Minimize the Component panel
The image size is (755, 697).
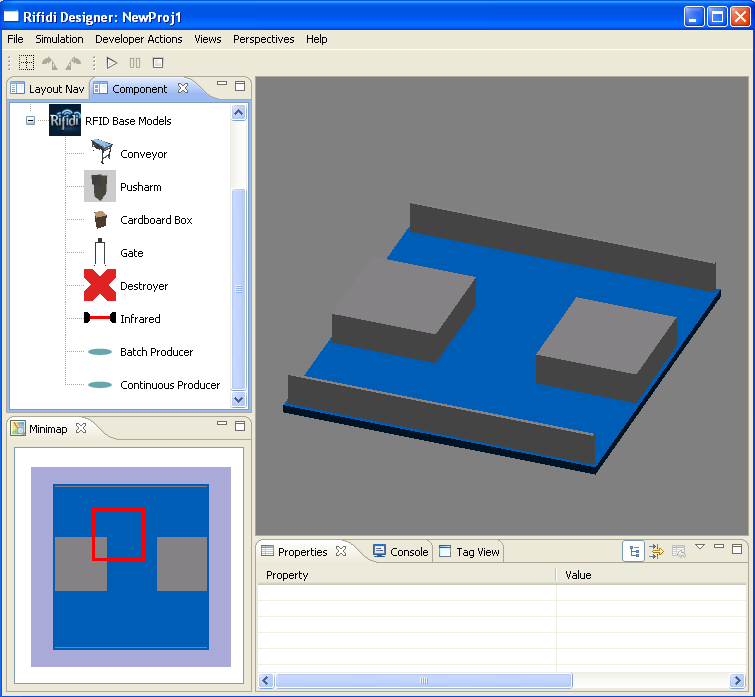point(222,83)
